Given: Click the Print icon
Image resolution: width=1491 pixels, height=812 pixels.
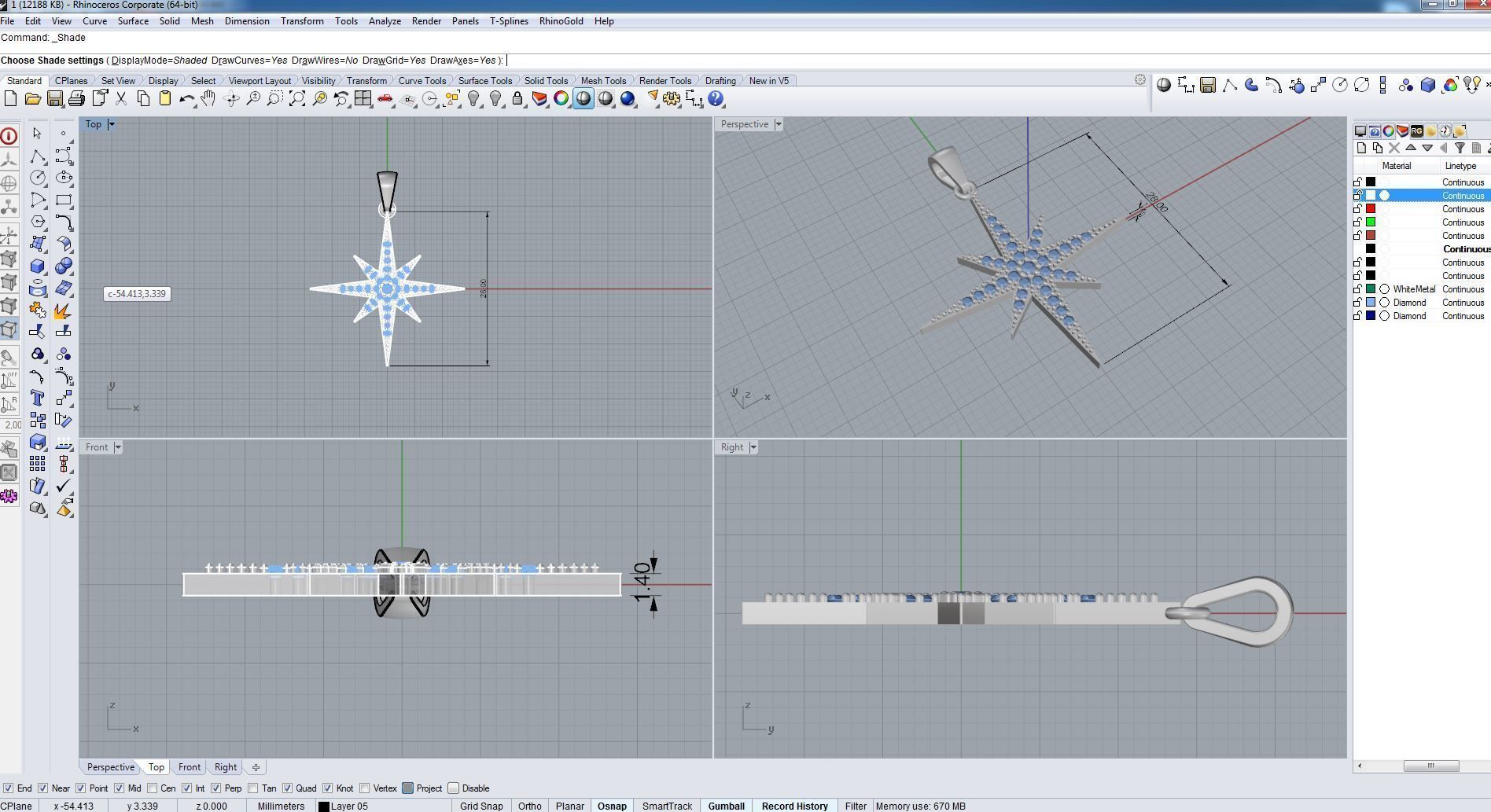Looking at the screenshot, I should click(76, 98).
